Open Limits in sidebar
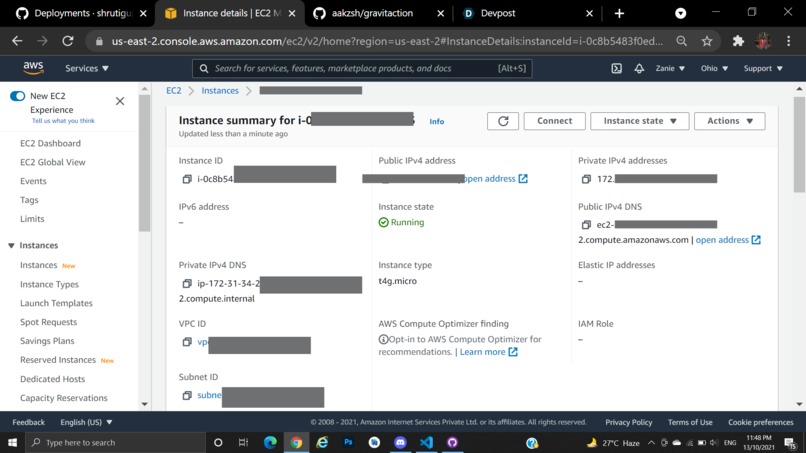806x453 pixels. [32, 219]
